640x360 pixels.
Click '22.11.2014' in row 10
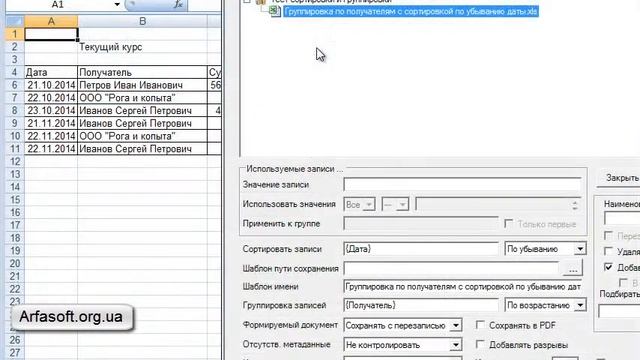(x=51, y=136)
